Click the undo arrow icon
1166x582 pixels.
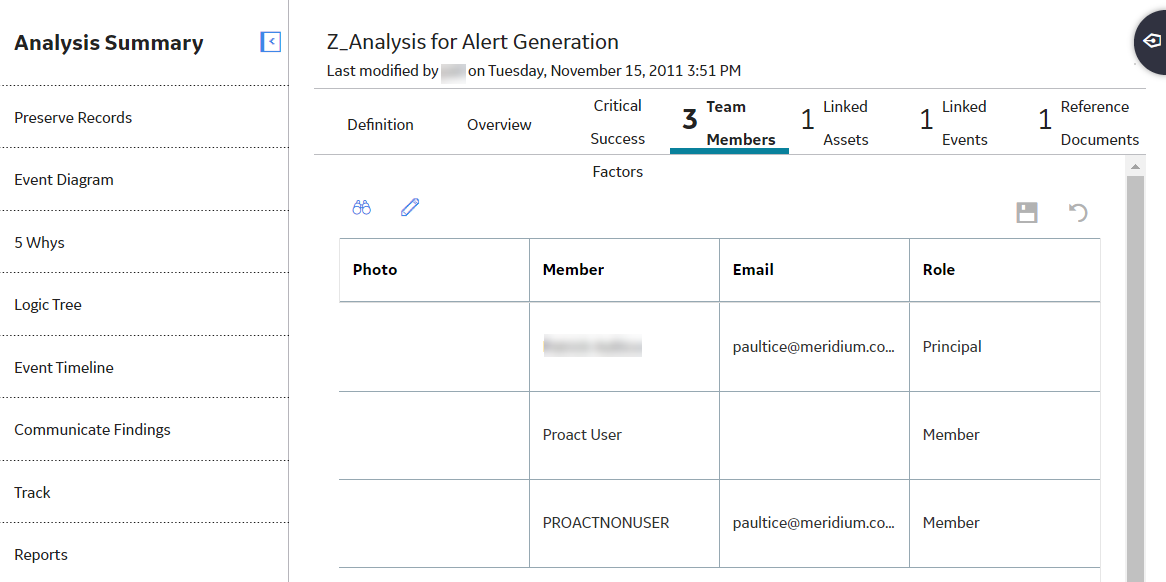point(1078,213)
